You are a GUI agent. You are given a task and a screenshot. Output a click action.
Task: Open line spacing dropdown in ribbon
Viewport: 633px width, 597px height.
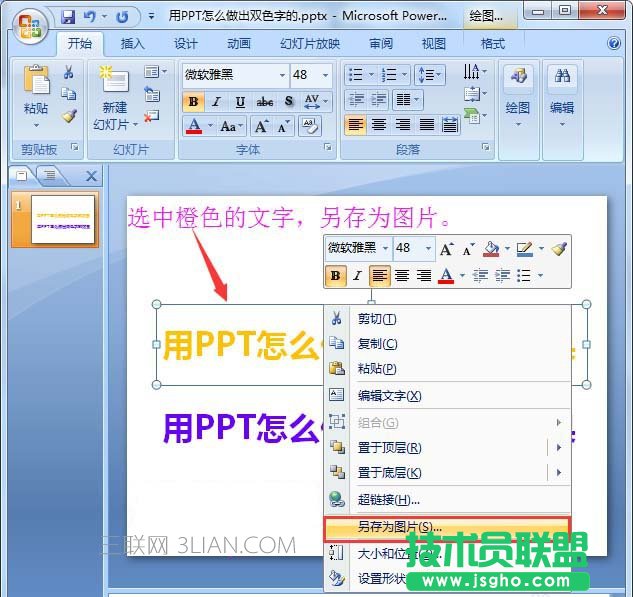pyautogui.click(x=430, y=75)
